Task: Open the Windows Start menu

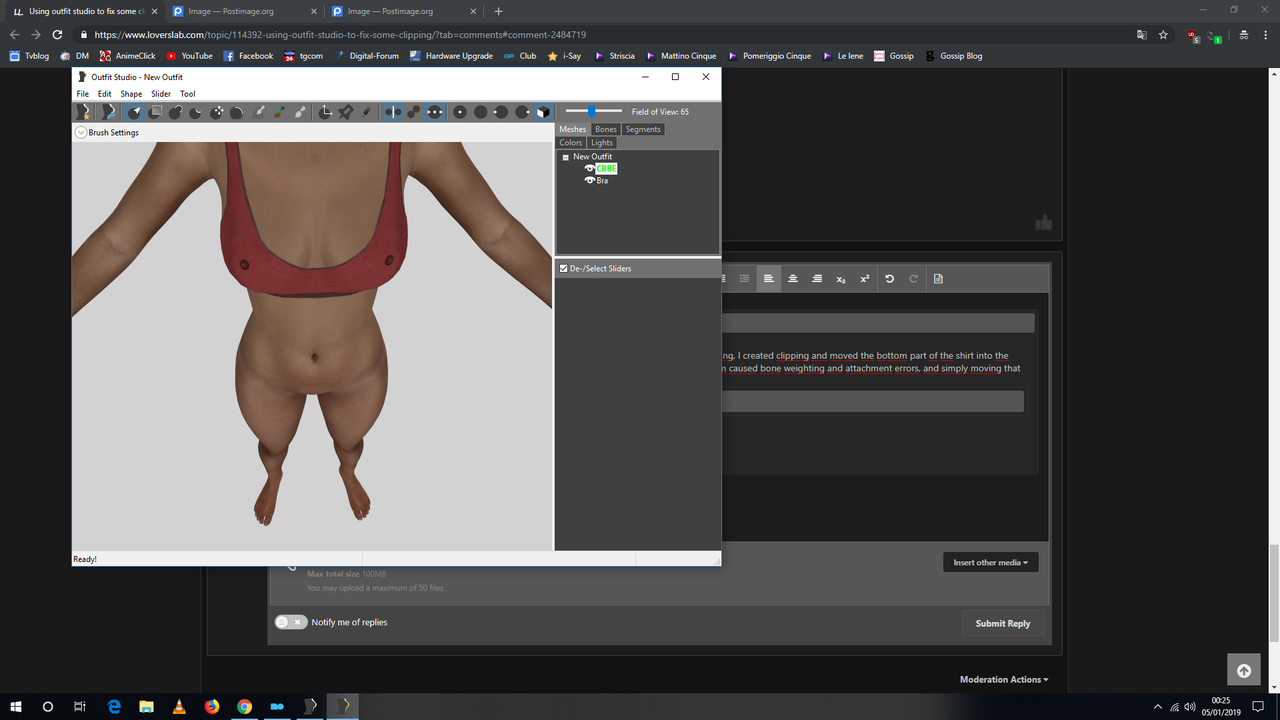Action: 15,706
